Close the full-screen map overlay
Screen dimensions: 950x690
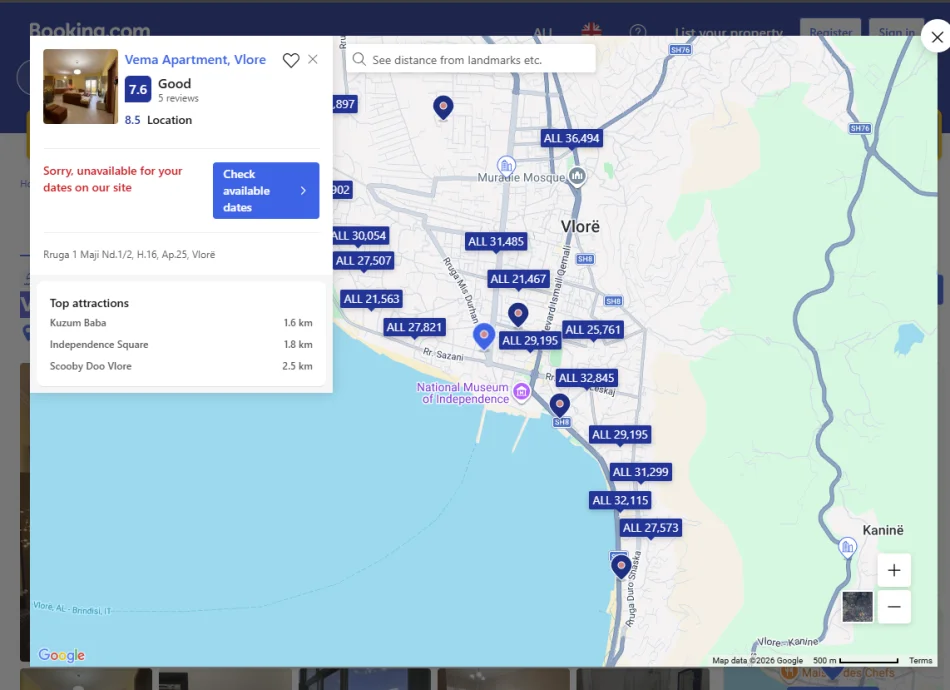tap(937, 38)
